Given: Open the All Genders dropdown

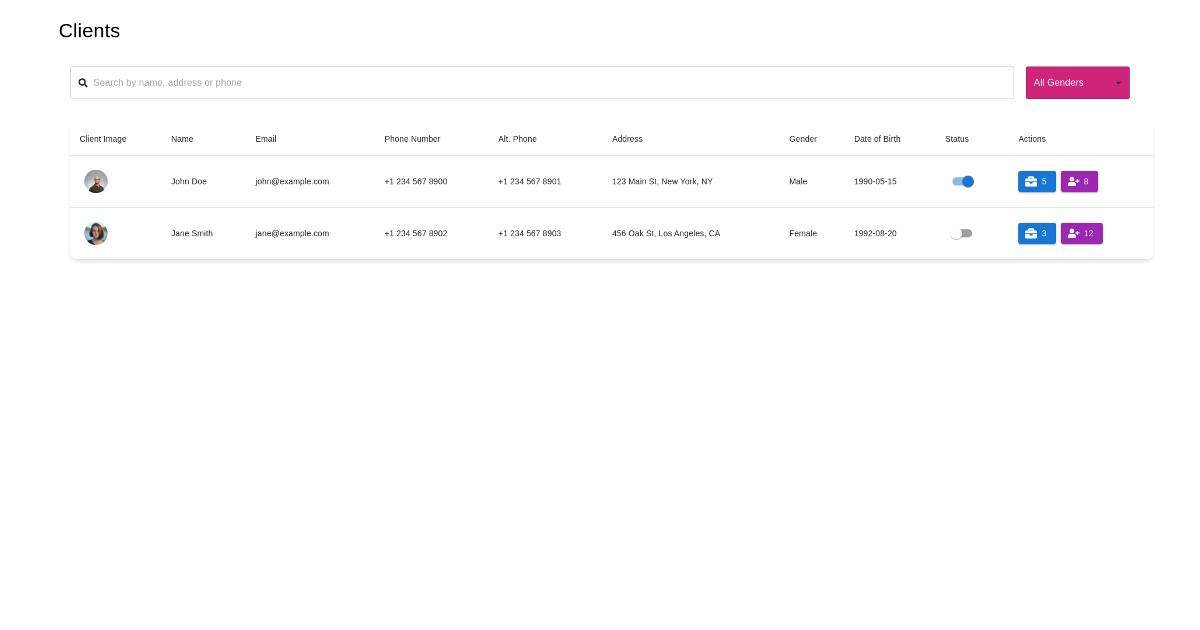Looking at the screenshot, I should pos(1077,83).
